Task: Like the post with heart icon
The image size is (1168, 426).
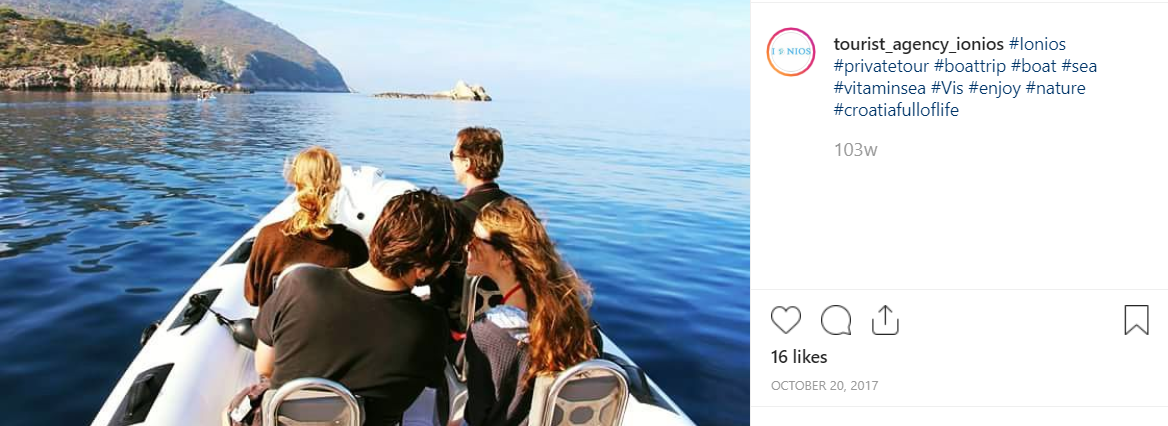Action: coord(785,320)
